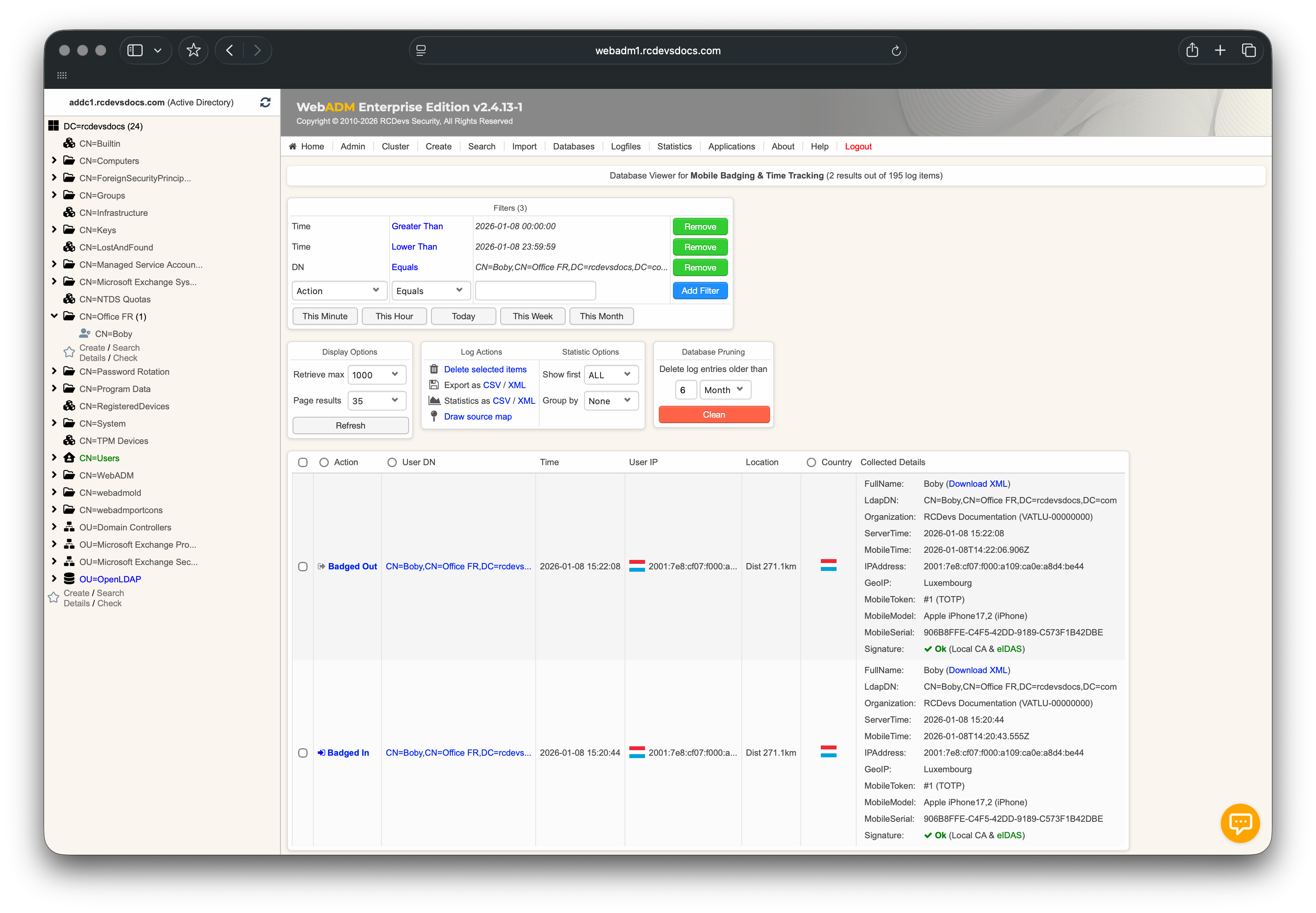The width and height of the screenshot is (1316, 913).
Task: Click the pin icon beside Draw source map
Action: point(434,416)
